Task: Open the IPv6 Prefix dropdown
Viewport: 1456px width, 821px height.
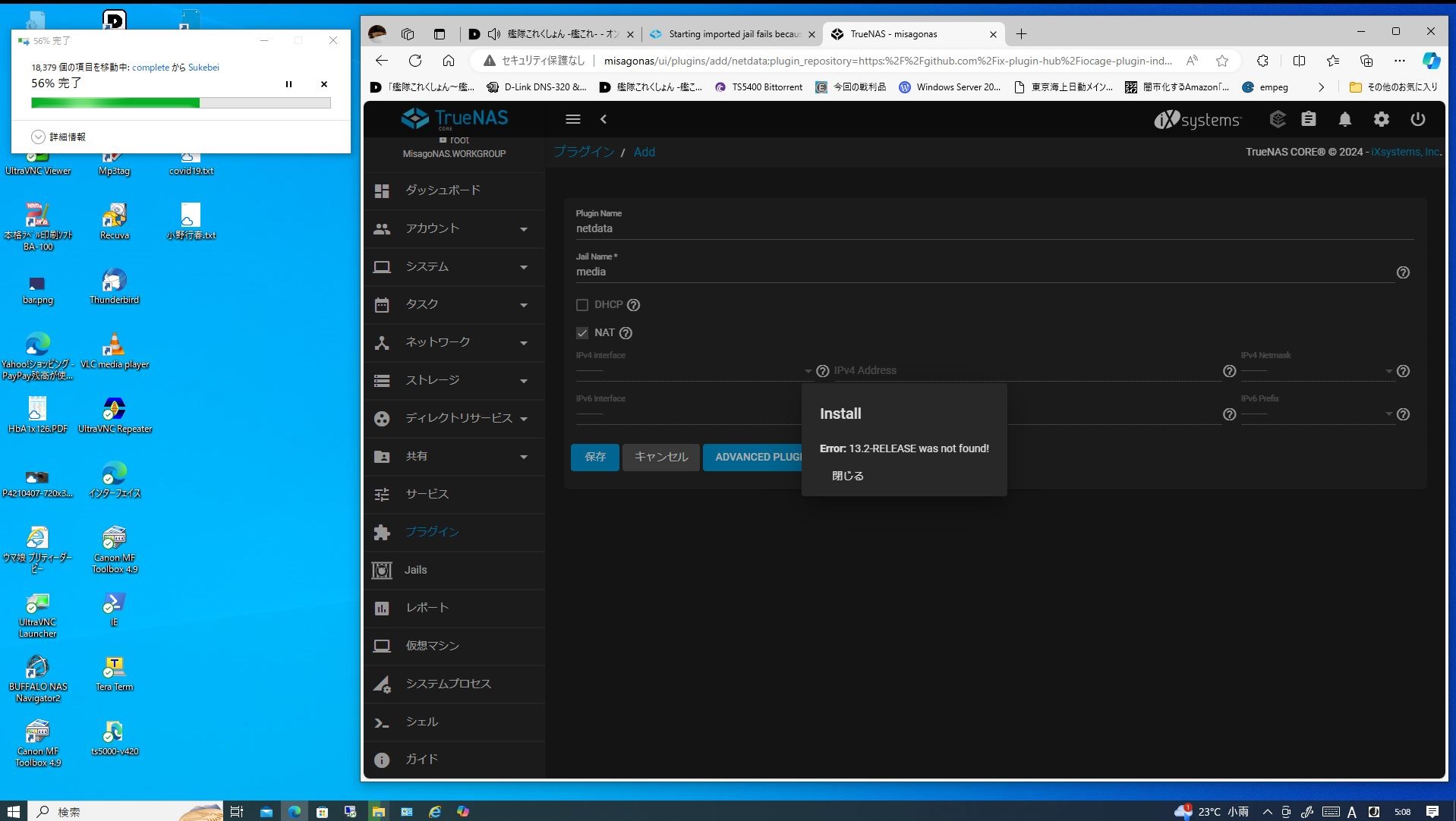Action: (x=1317, y=414)
